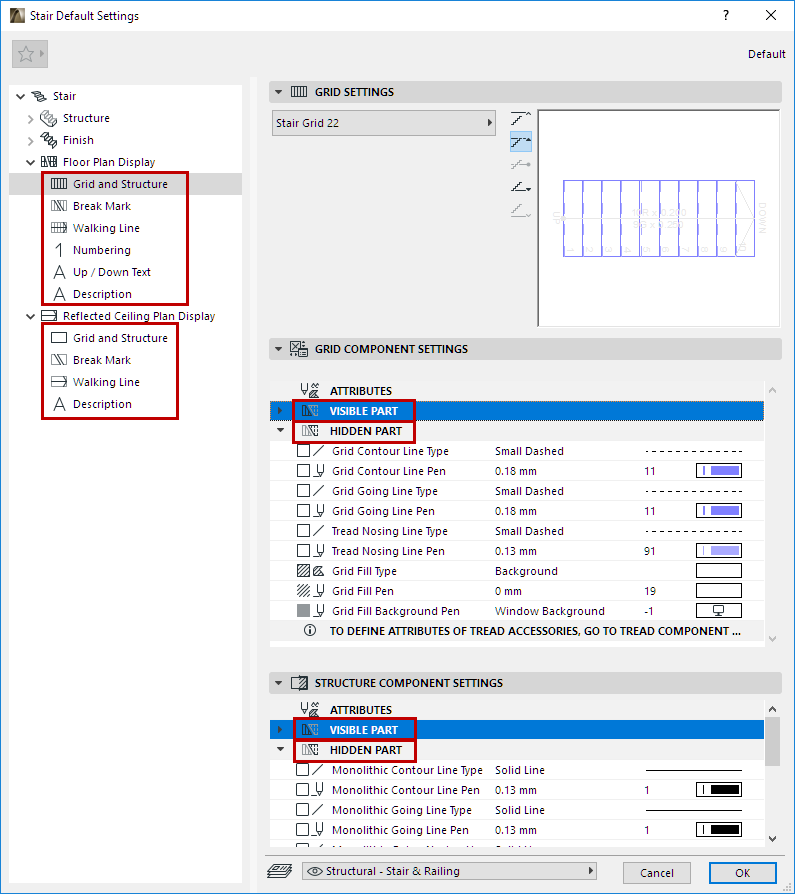Select Walking Line under Floor Plan Display
This screenshot has width=795, height=894.
[x=106, y=228]
